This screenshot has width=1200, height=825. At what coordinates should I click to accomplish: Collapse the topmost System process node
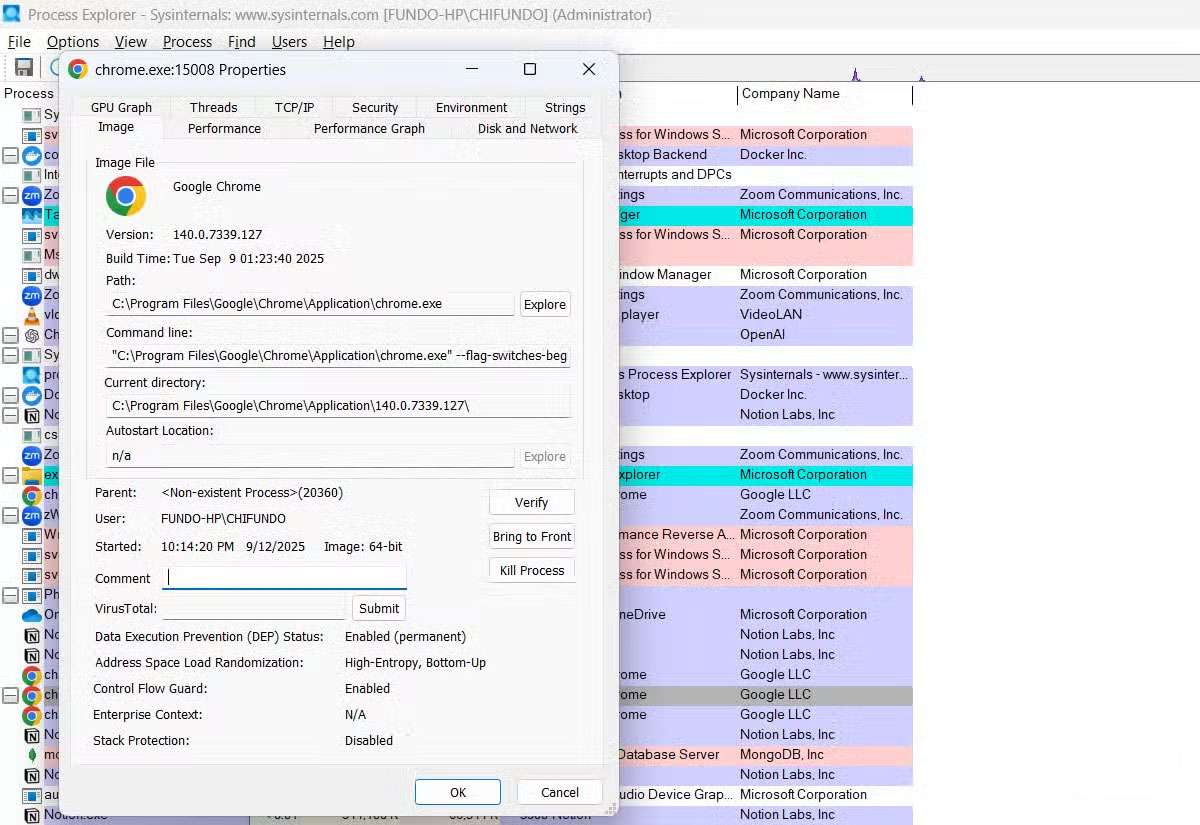[9, 356]
